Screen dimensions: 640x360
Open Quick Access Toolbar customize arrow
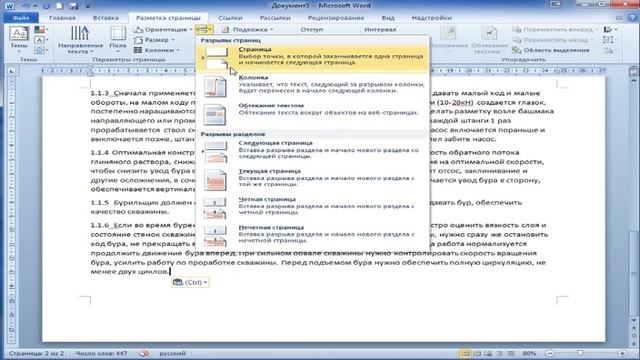pos(87,7)
